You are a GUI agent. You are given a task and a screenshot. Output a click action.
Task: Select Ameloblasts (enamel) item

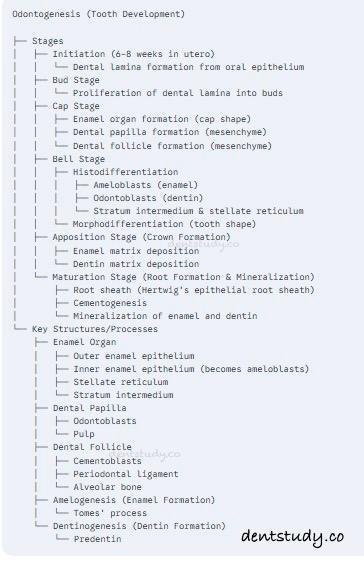(146, 185)
